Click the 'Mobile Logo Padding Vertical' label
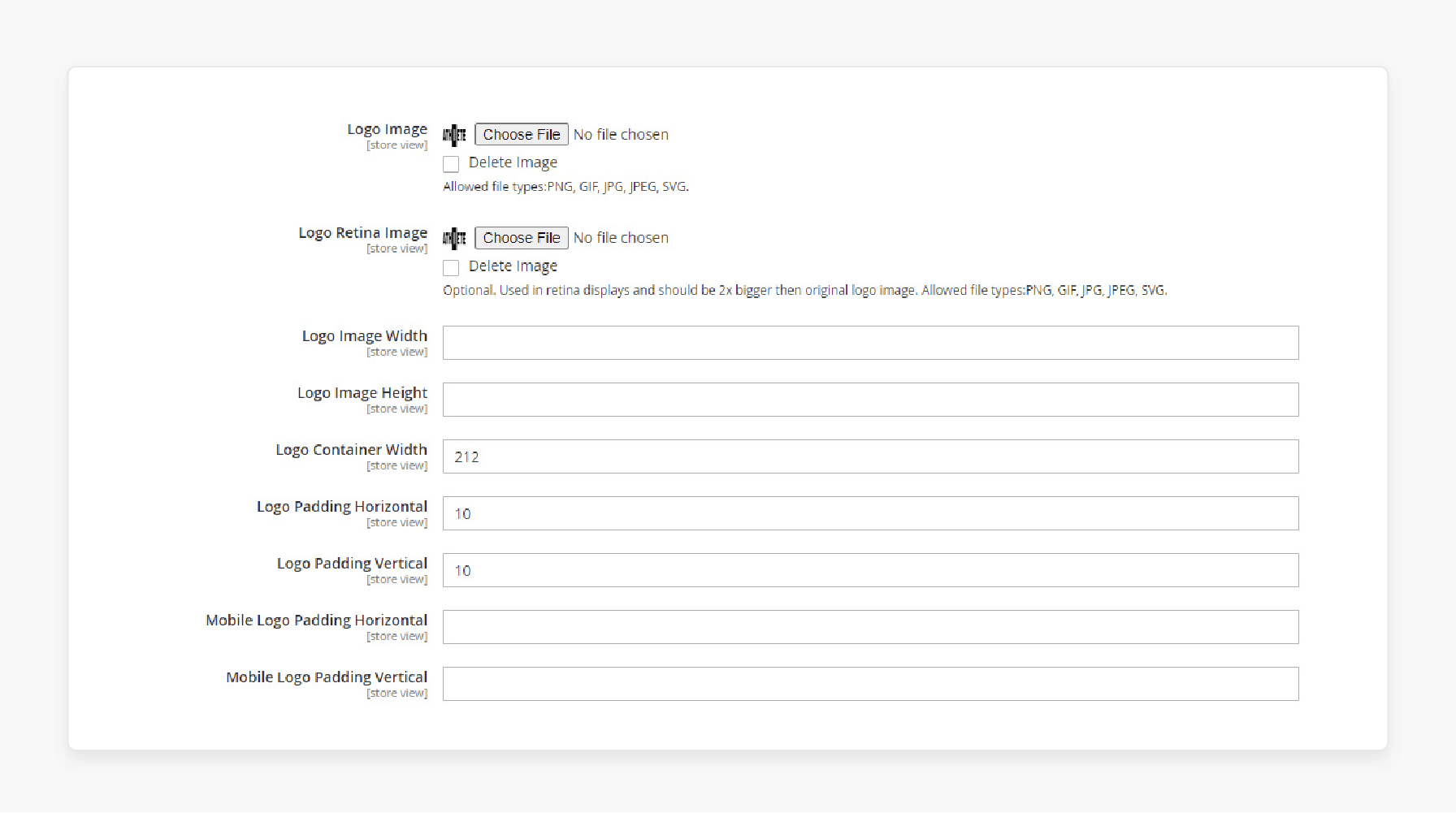 tap(326, 677)
